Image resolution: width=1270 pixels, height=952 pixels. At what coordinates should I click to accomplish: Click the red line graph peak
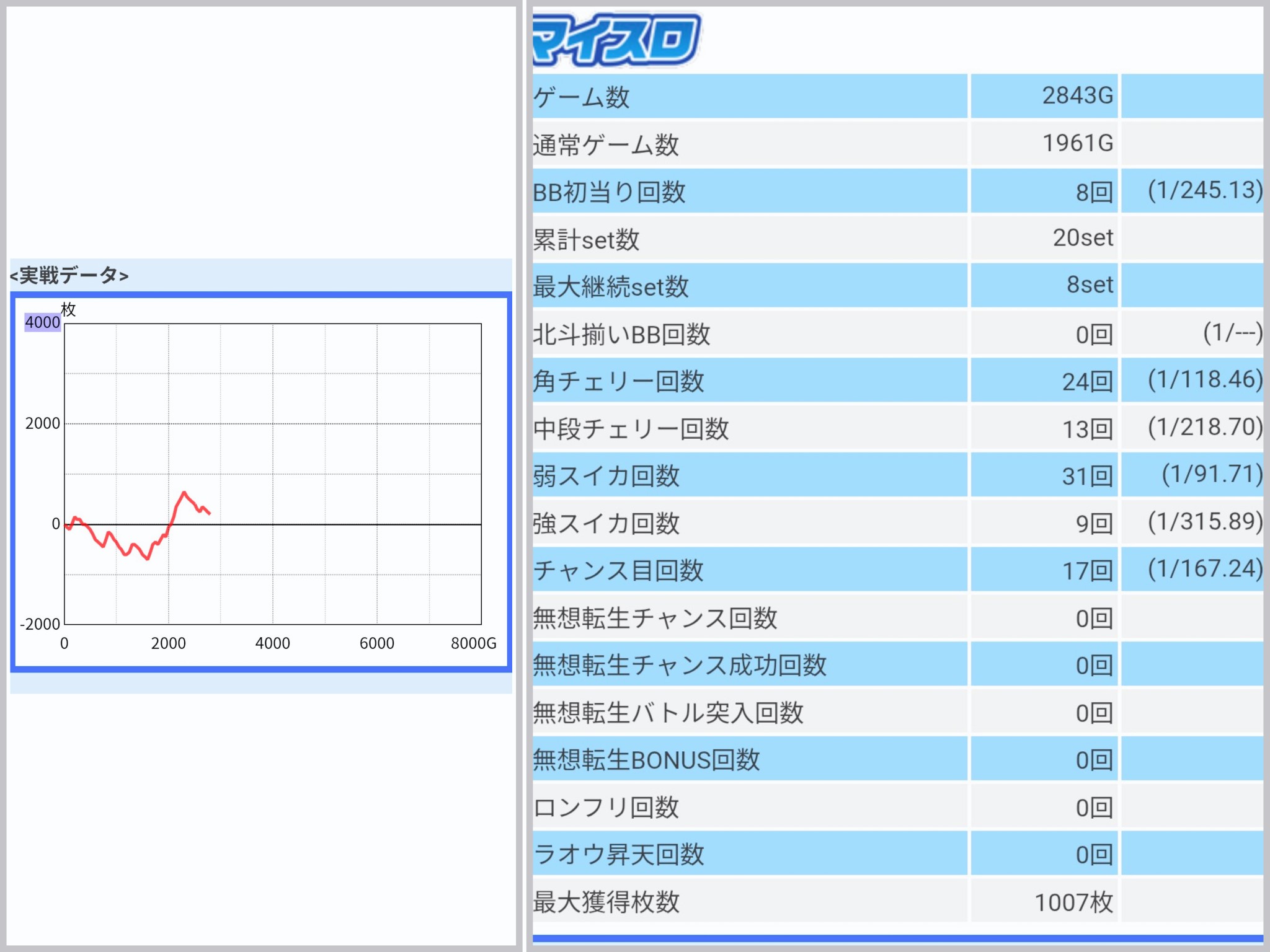click(184, 493)
